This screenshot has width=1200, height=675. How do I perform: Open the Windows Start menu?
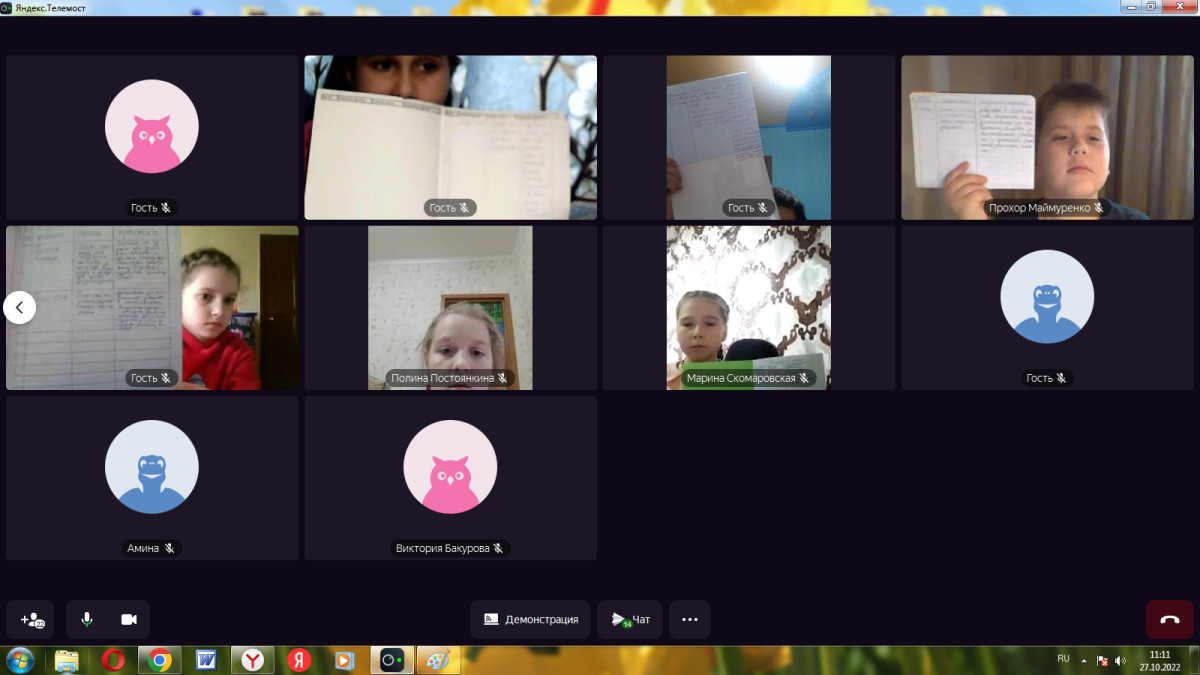coord(20,660)
